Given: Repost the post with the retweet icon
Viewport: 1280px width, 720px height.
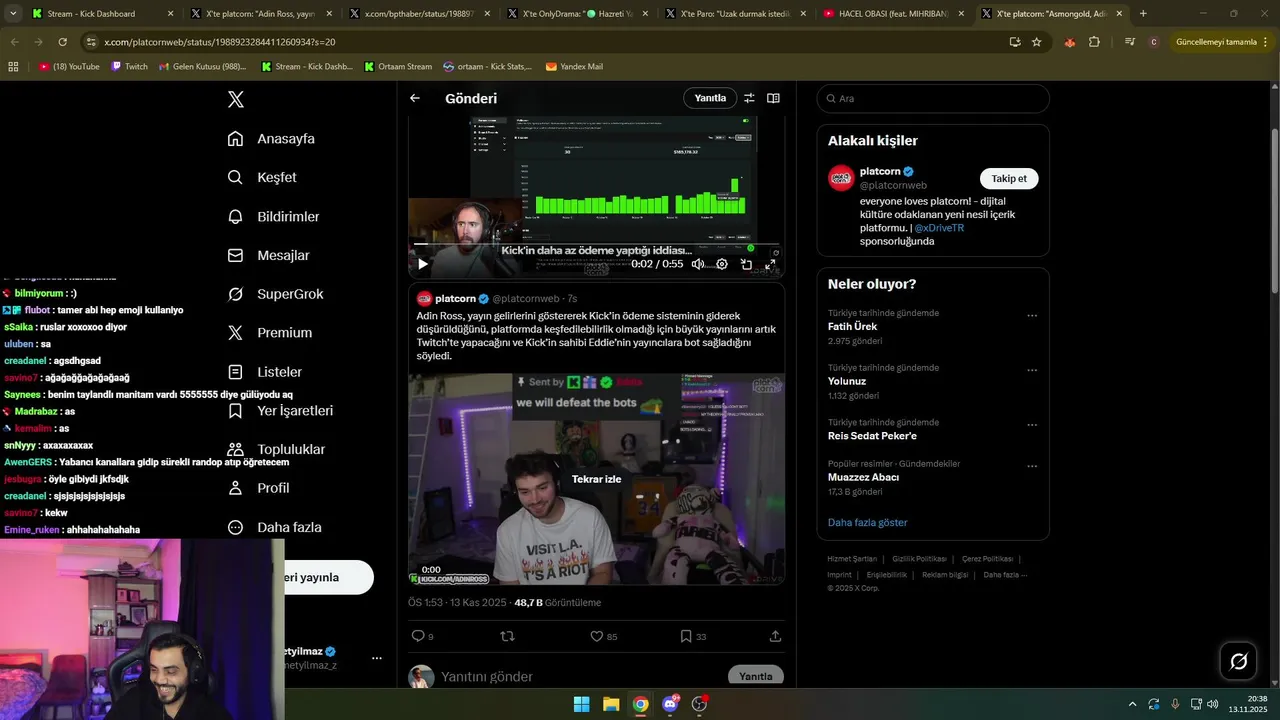Looking at the screenshot, I should coord(507,636).
